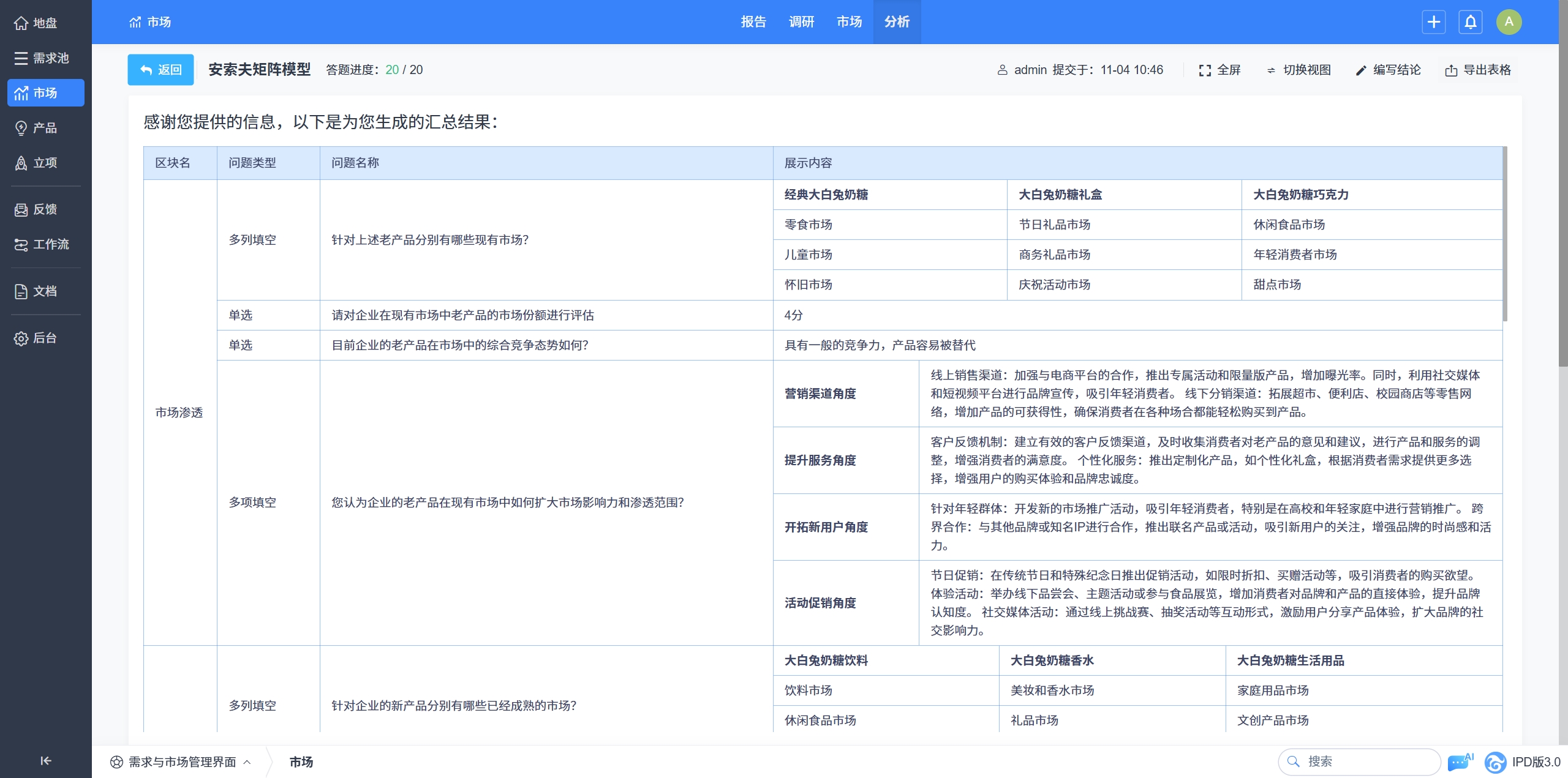This screenshot has width=1568, height=778.
Task: Click the 4分 answer cell
Action: tap(1137, 315)
